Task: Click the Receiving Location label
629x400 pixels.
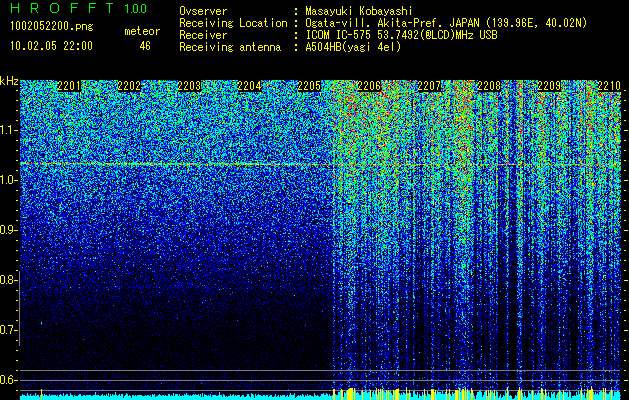Action: [233, 23]
